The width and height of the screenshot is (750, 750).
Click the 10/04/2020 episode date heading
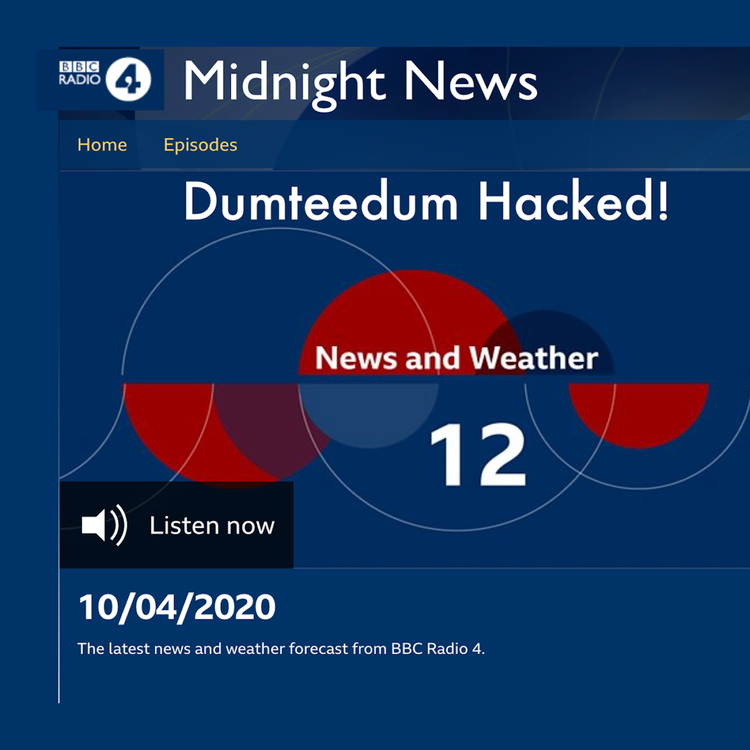[177, 607]
